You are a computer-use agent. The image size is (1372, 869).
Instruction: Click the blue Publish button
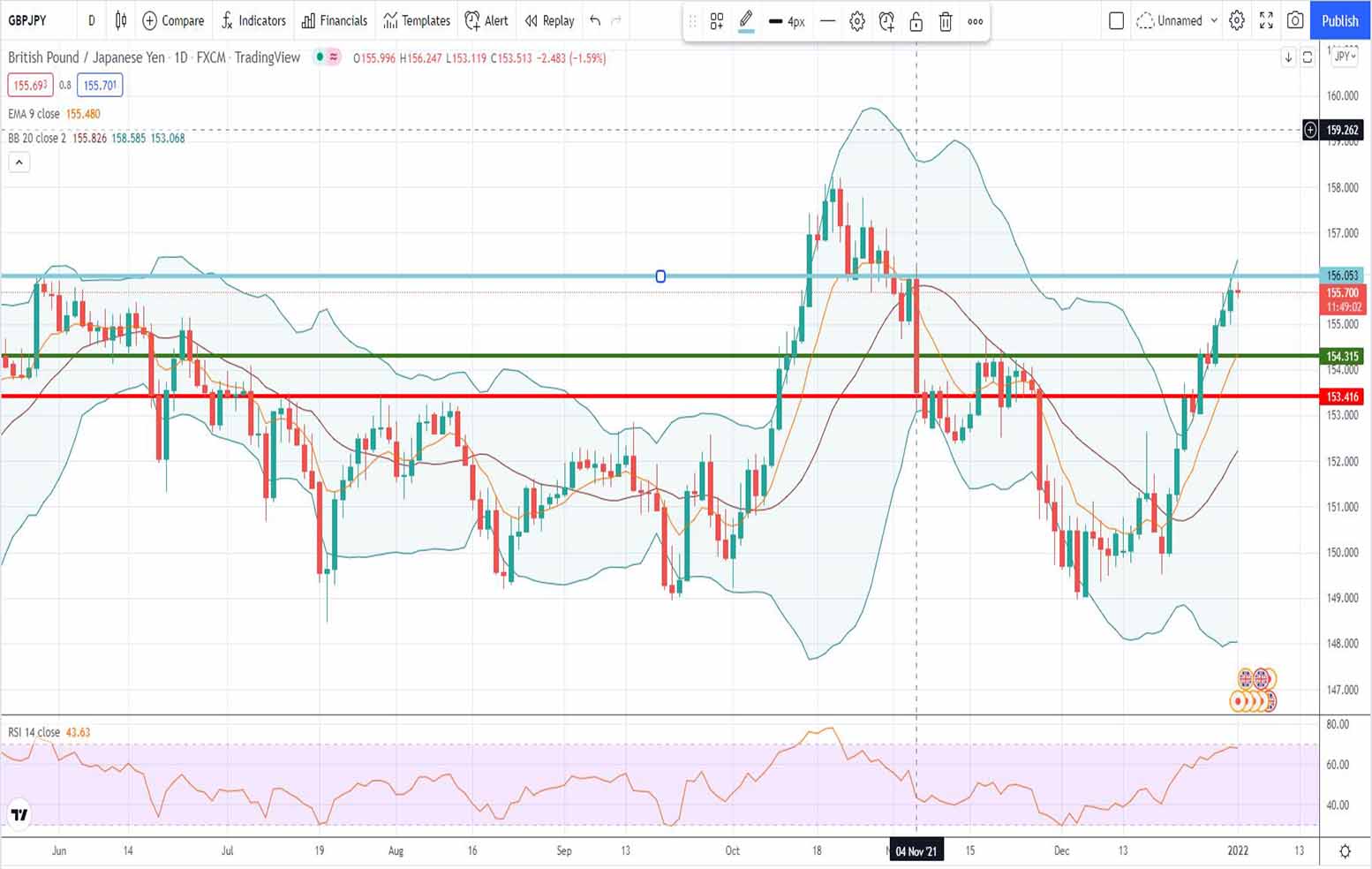pos(1339,20)
